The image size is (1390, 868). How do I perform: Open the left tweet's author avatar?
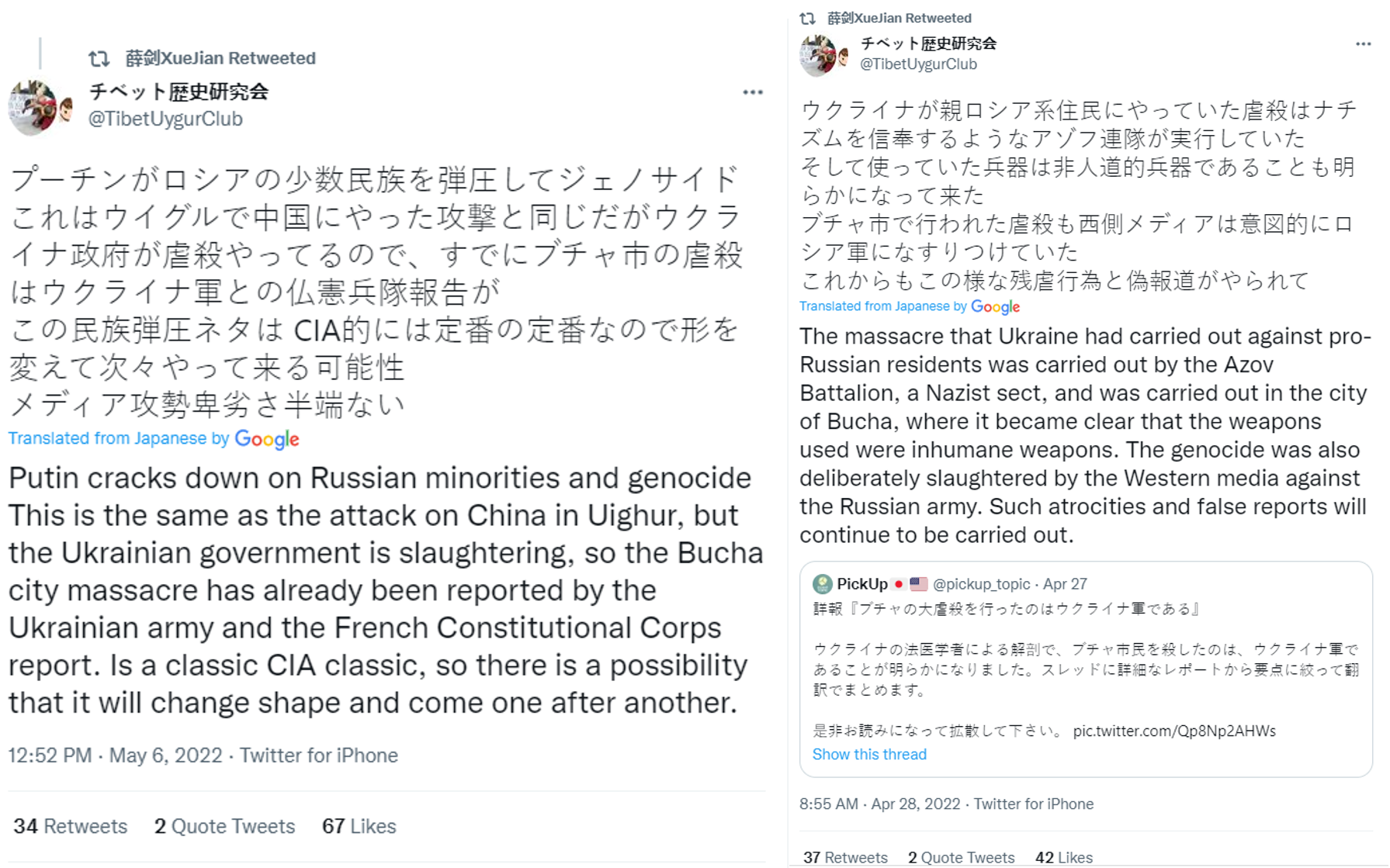coord(40,106)
